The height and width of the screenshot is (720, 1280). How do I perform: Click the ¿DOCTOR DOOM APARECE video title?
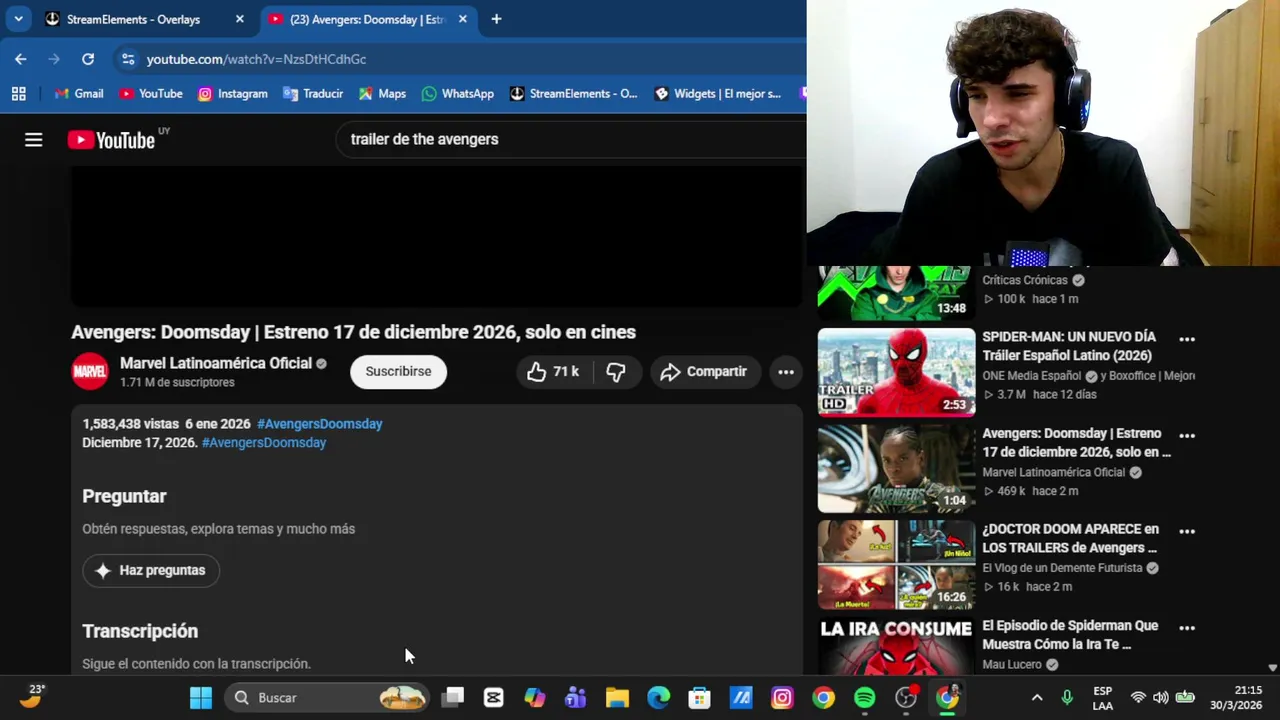(x=1070, y=538)
